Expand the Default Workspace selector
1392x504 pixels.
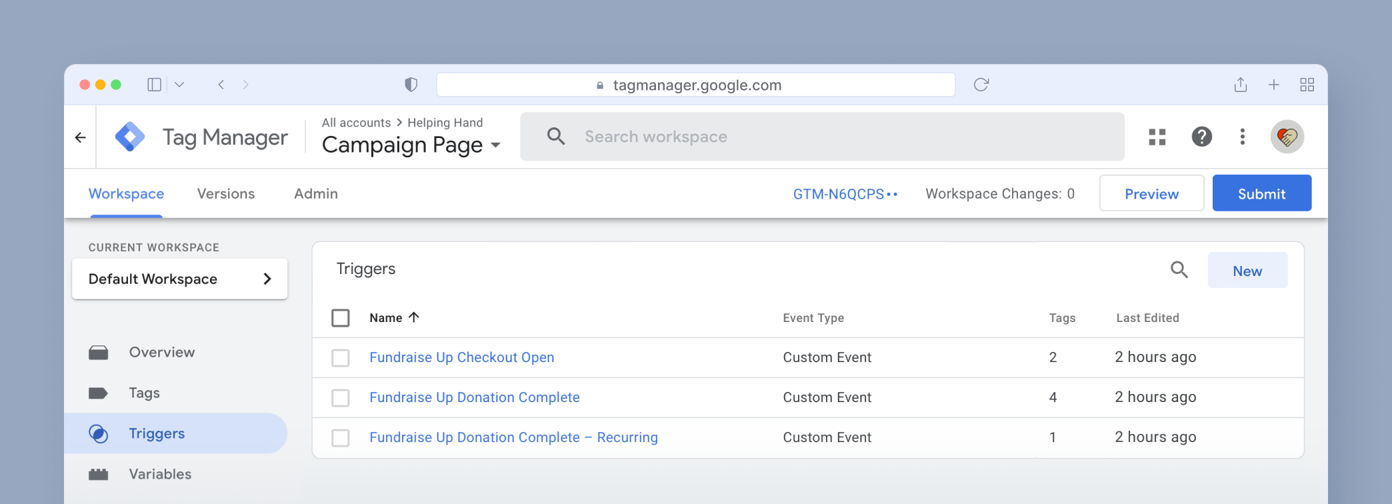coord(180,279)
